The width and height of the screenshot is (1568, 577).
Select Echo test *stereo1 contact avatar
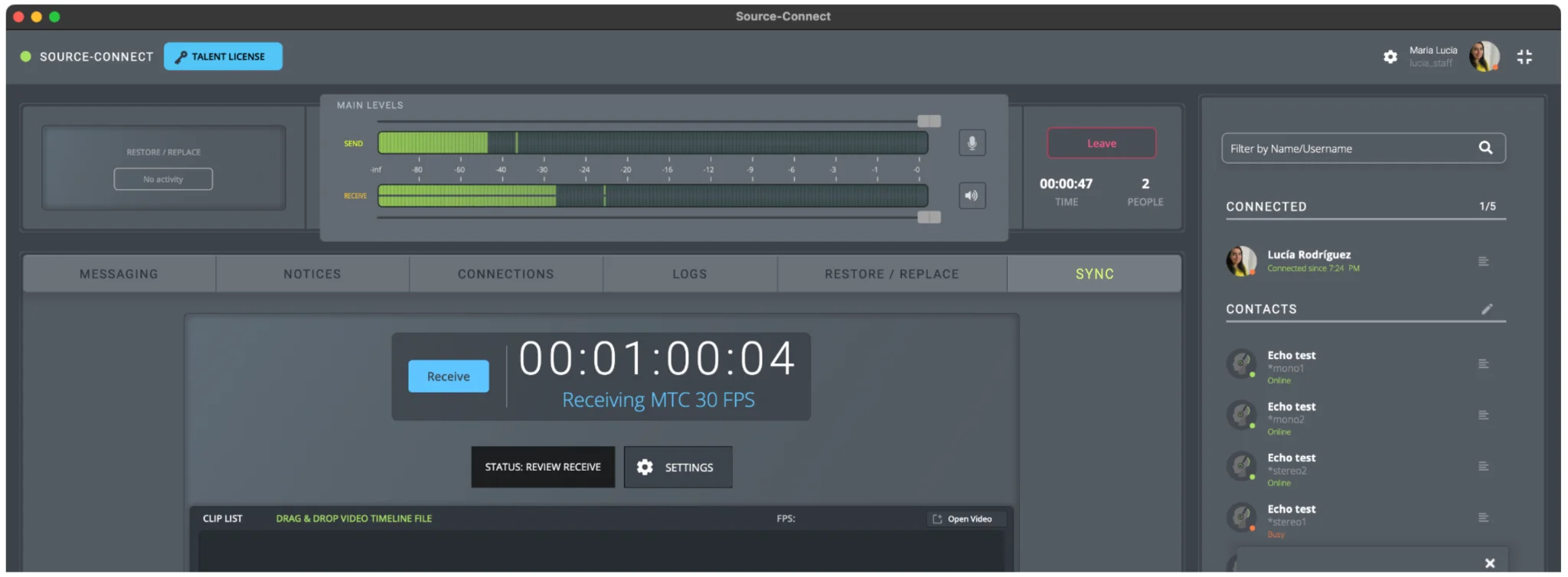pos(1241,517)
